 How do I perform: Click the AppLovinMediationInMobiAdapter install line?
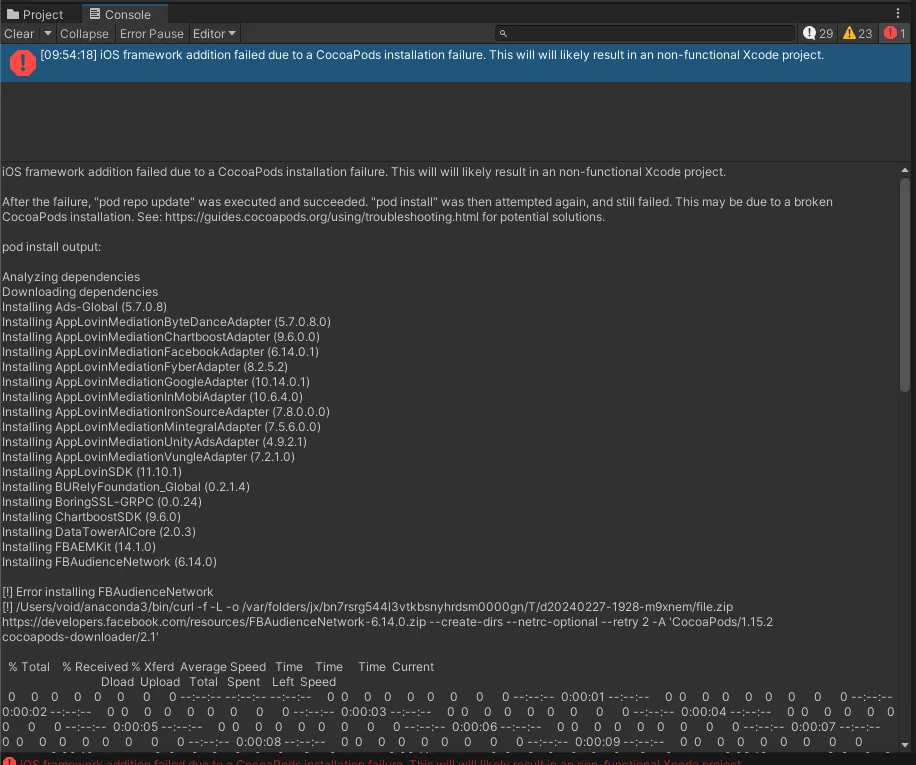pyautogui.click(x=152, y=397)
